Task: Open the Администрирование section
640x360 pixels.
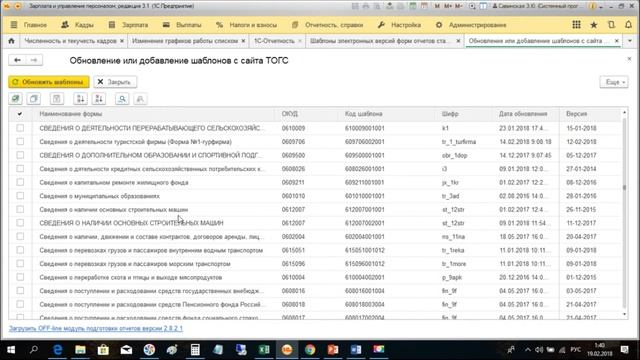Action: 471,25
